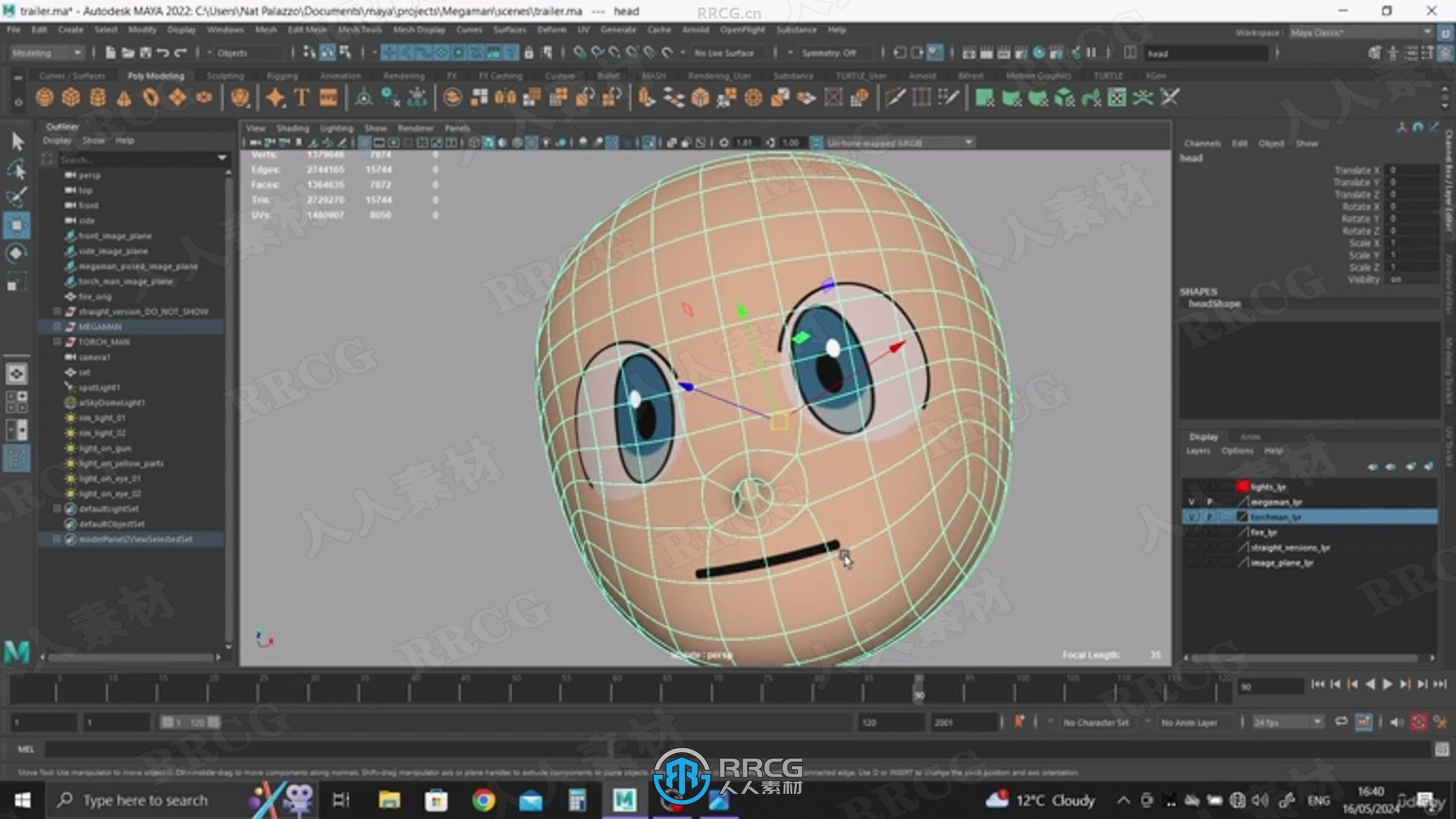1456x819 pixels.
Task: Click the time slider marker at frame 90
Action: (x=918, y=690)
